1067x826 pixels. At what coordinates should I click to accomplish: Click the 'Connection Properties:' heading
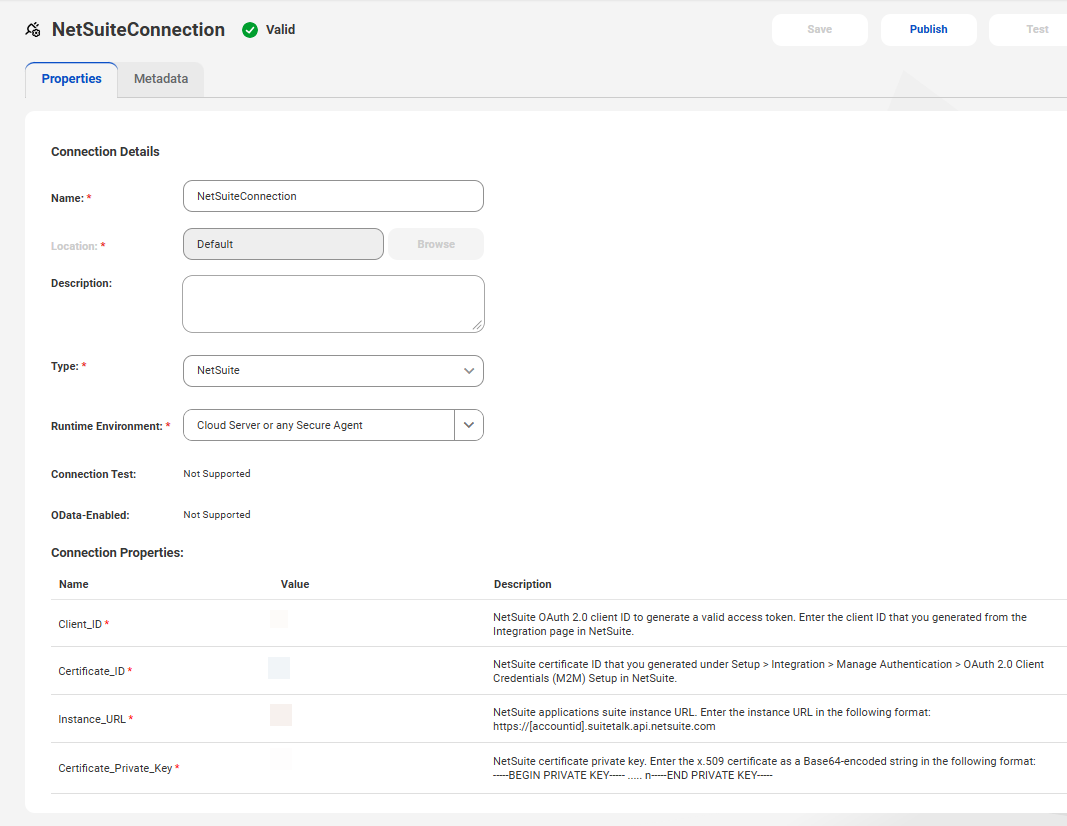(x=117, y=552)
